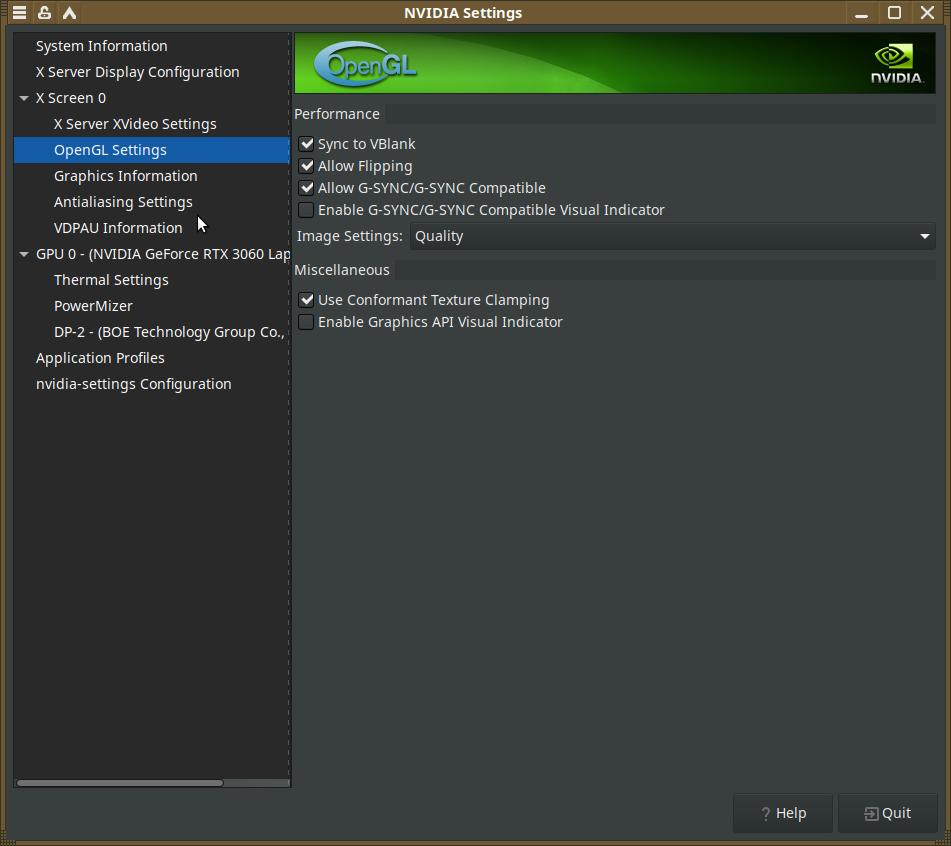The height and width of the screenshot is (846, 951).
Task: Open X Server XVideo Settings
Action: 135,124
